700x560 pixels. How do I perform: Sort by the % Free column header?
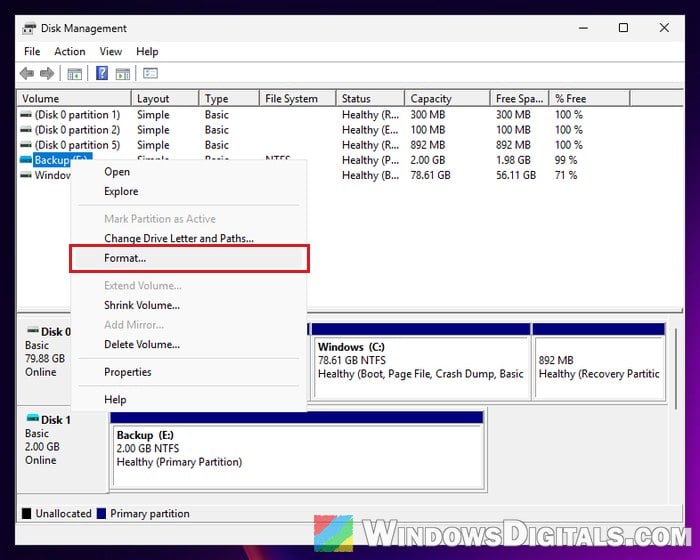[589, 98]
